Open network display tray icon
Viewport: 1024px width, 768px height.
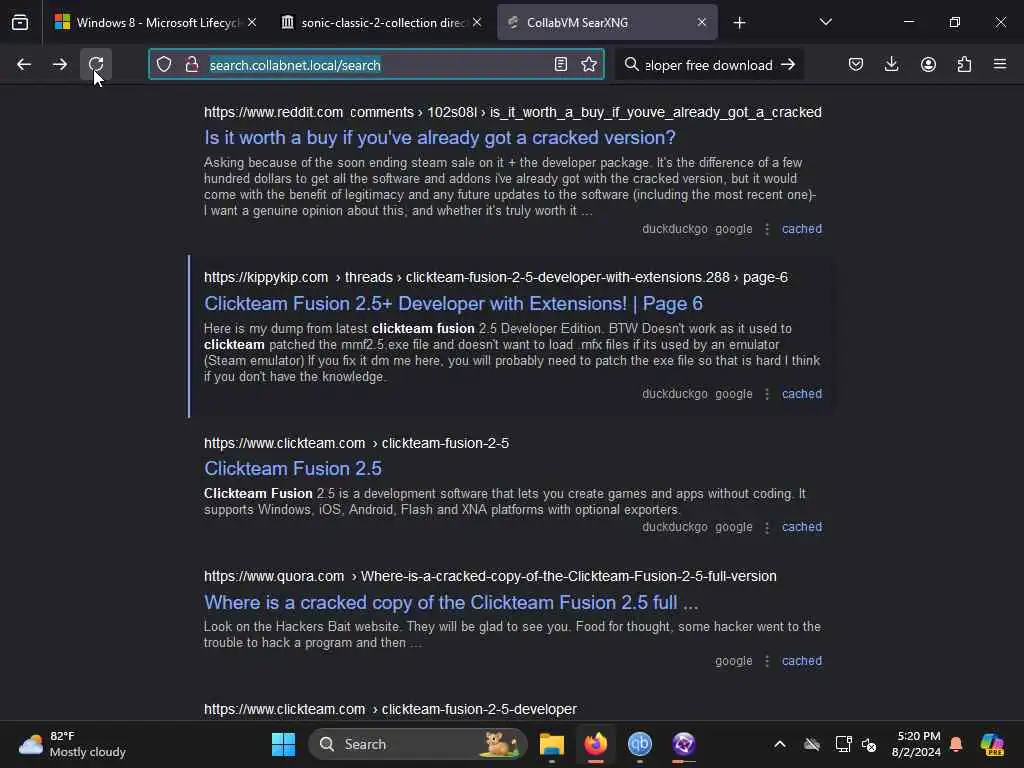[843, 744]
